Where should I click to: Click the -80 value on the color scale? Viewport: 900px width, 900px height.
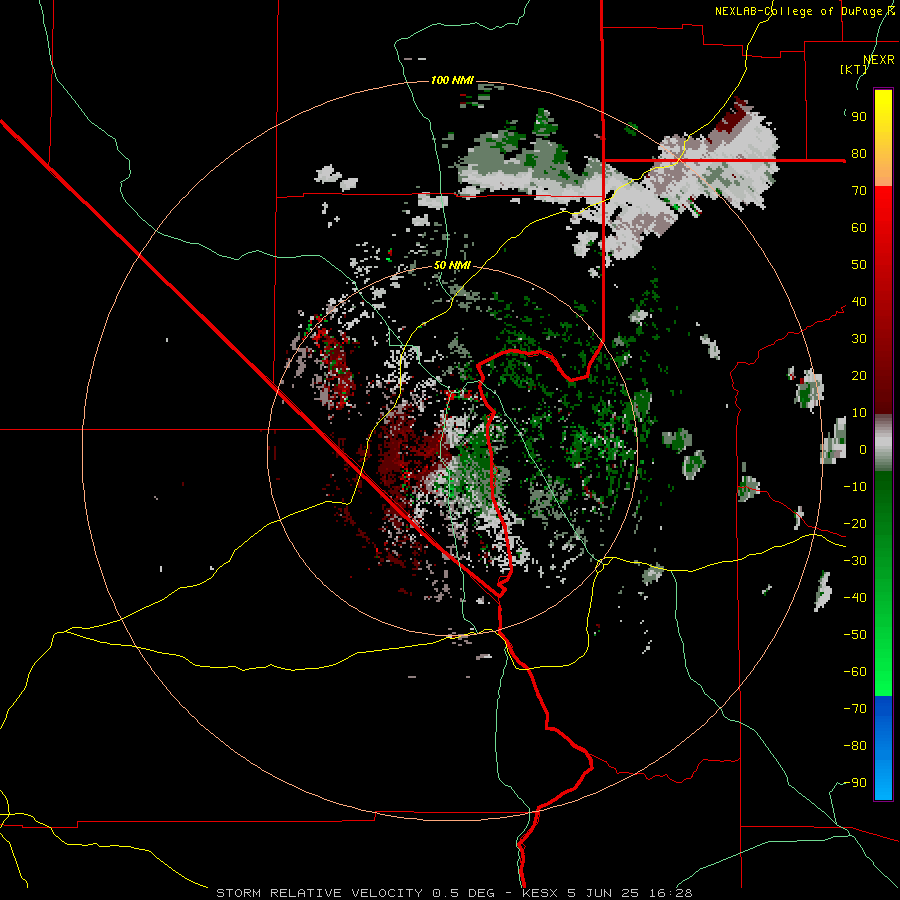[x=855, y=746]
